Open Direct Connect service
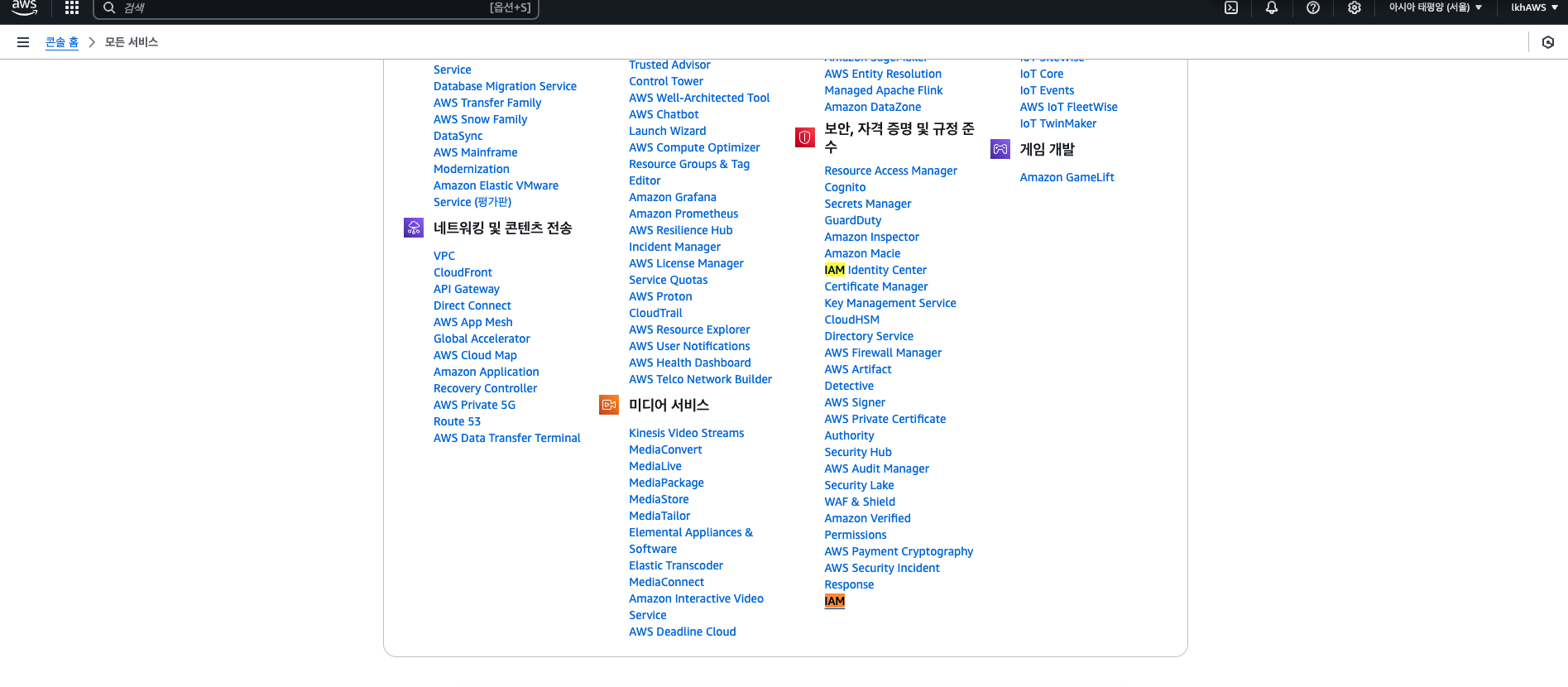 (472, 305)
